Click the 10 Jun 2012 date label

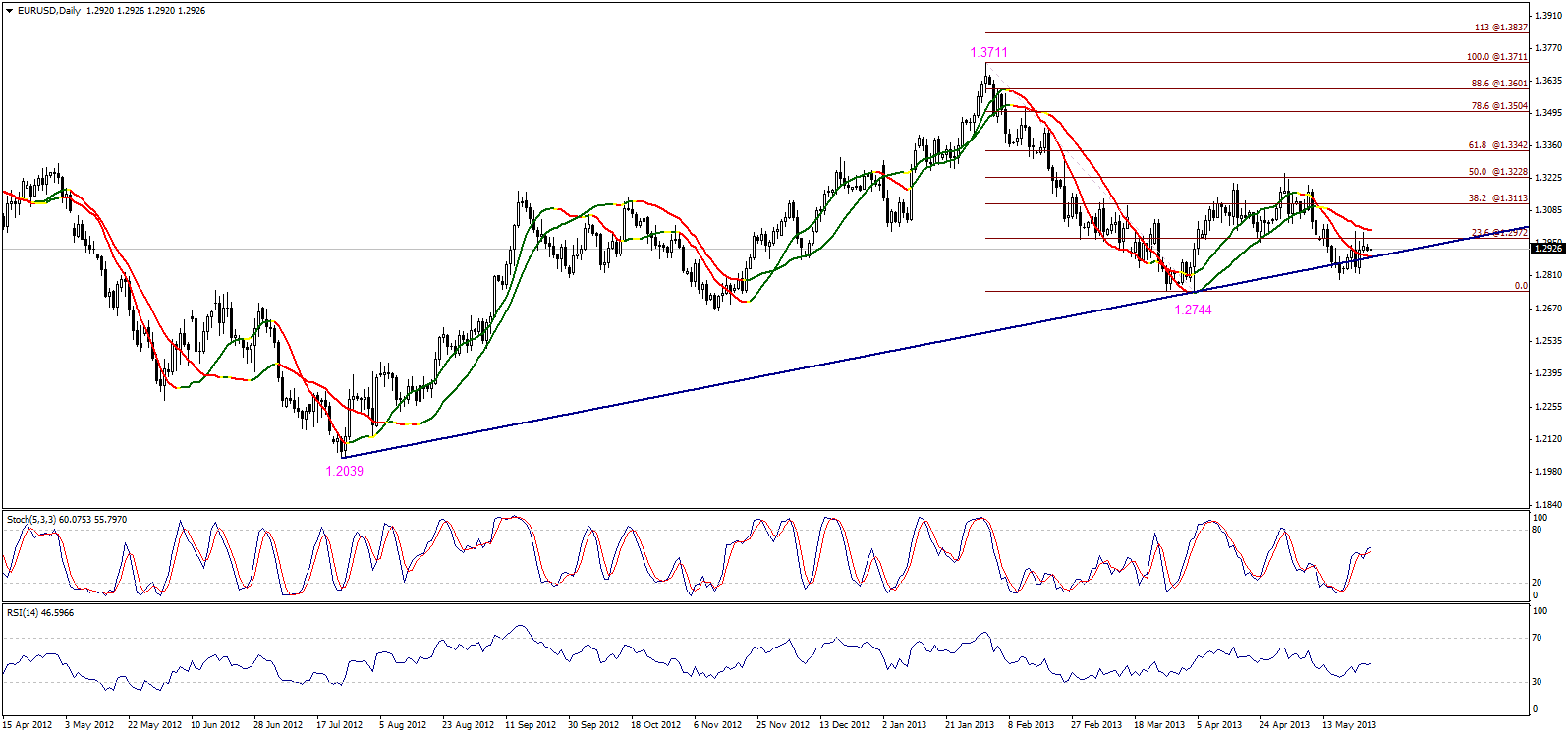[x=215, y=725]
